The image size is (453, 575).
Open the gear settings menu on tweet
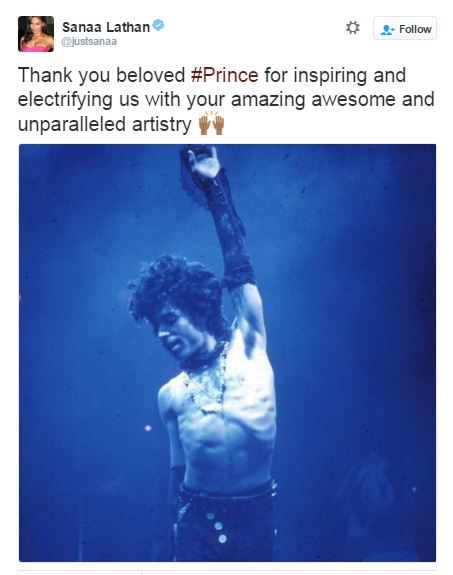[x=352, y=28]
